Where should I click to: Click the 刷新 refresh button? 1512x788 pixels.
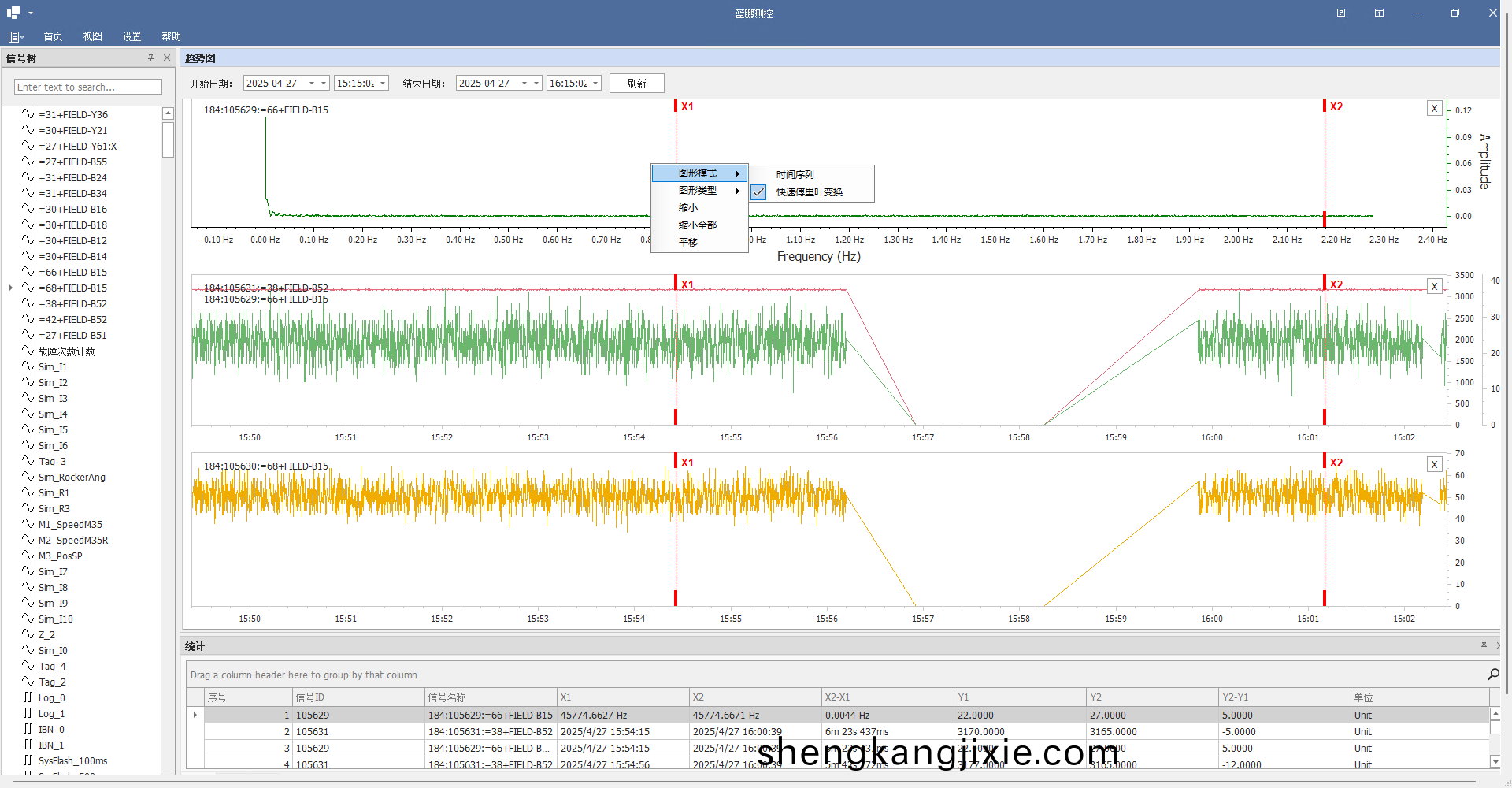click(x=636, y=84)
